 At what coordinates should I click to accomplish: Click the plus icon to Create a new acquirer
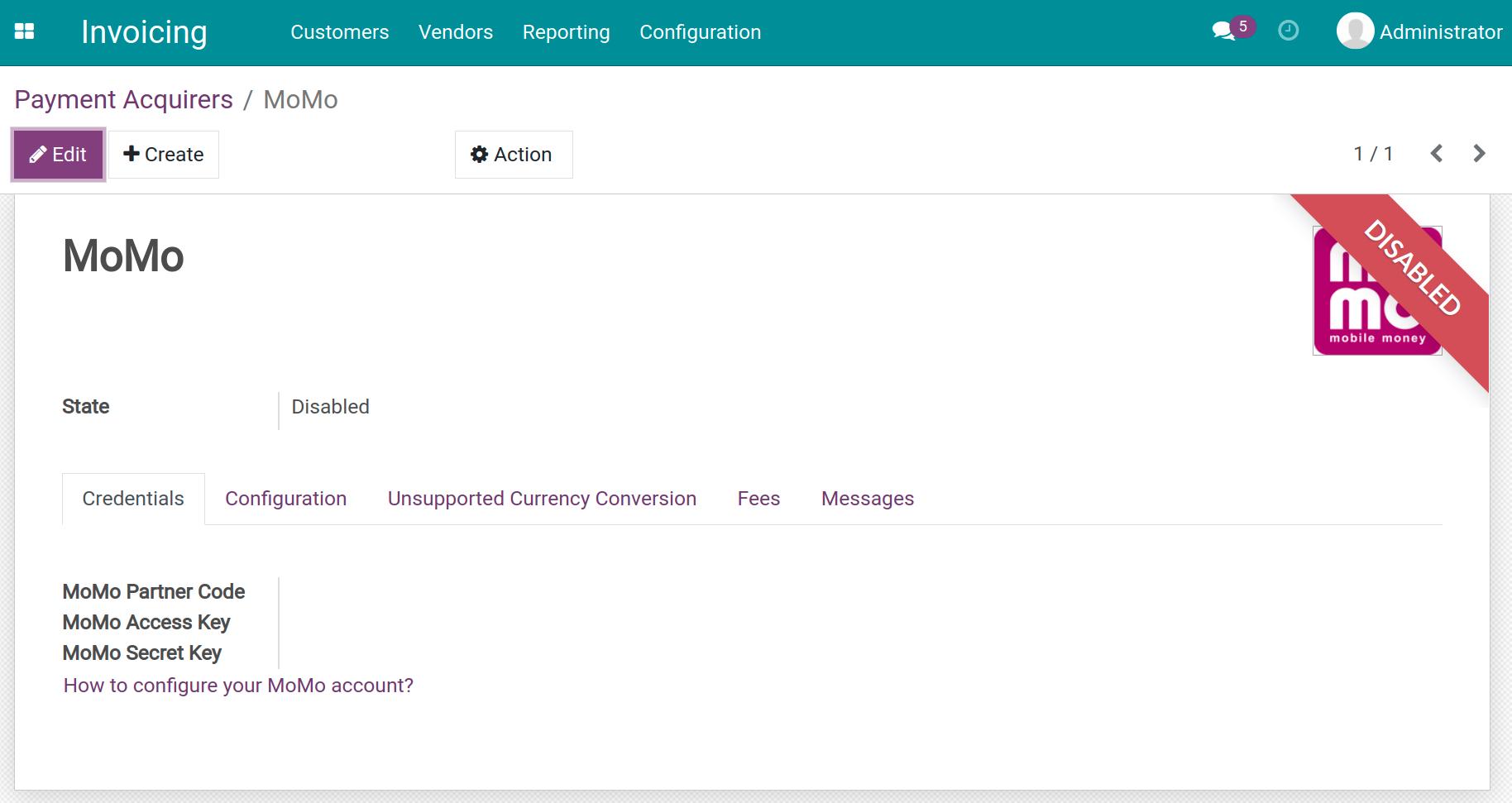[x=131, y=154]
